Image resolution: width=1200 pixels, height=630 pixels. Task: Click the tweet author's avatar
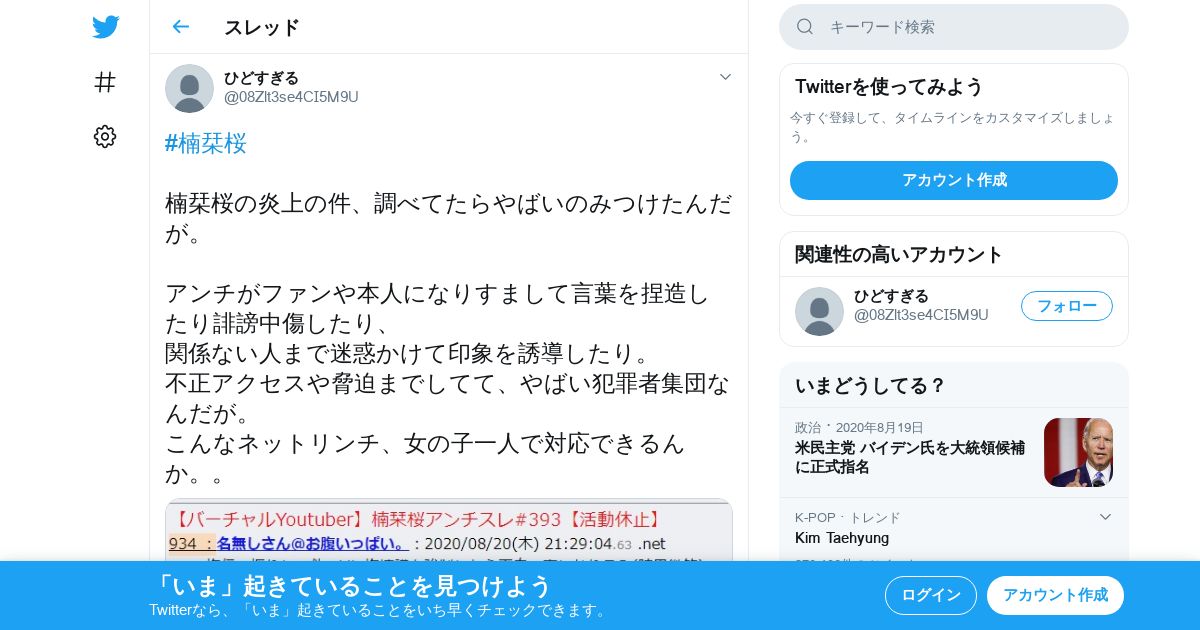click(189, 88)
